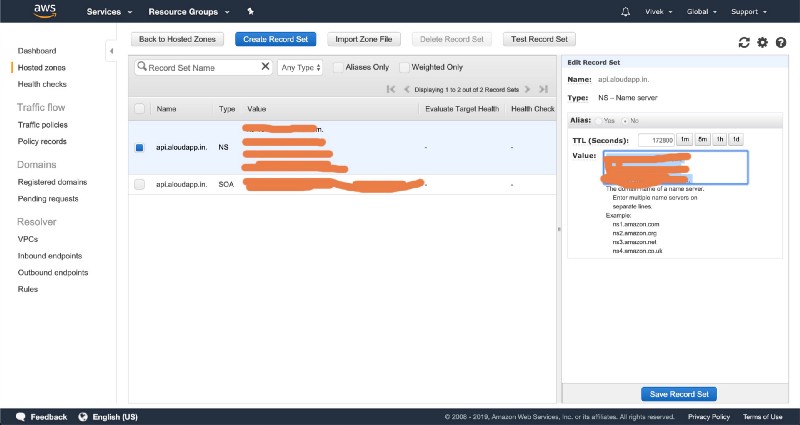The width and height of the screenshot is (800, 425).
Task: Go to first page of record sets
Action: click(391, 89)
